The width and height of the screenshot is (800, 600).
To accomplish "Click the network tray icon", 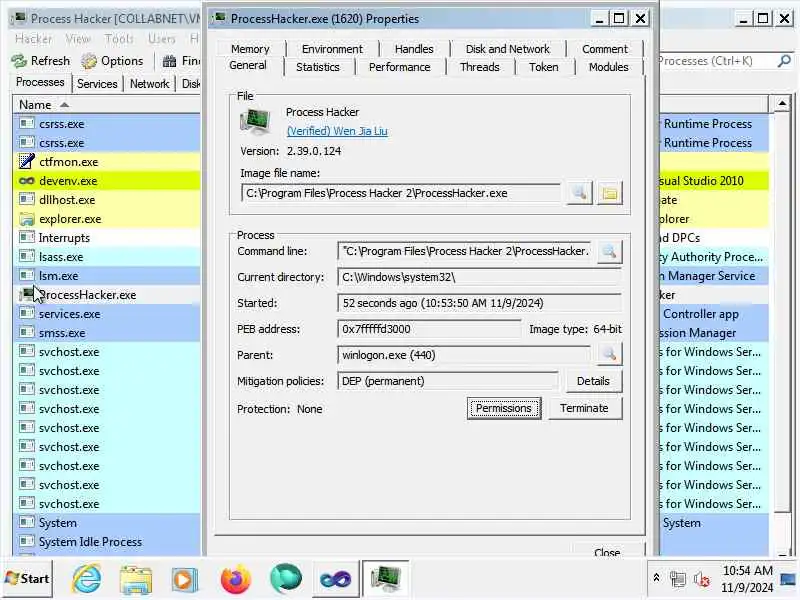I will (x=678, y=579).
